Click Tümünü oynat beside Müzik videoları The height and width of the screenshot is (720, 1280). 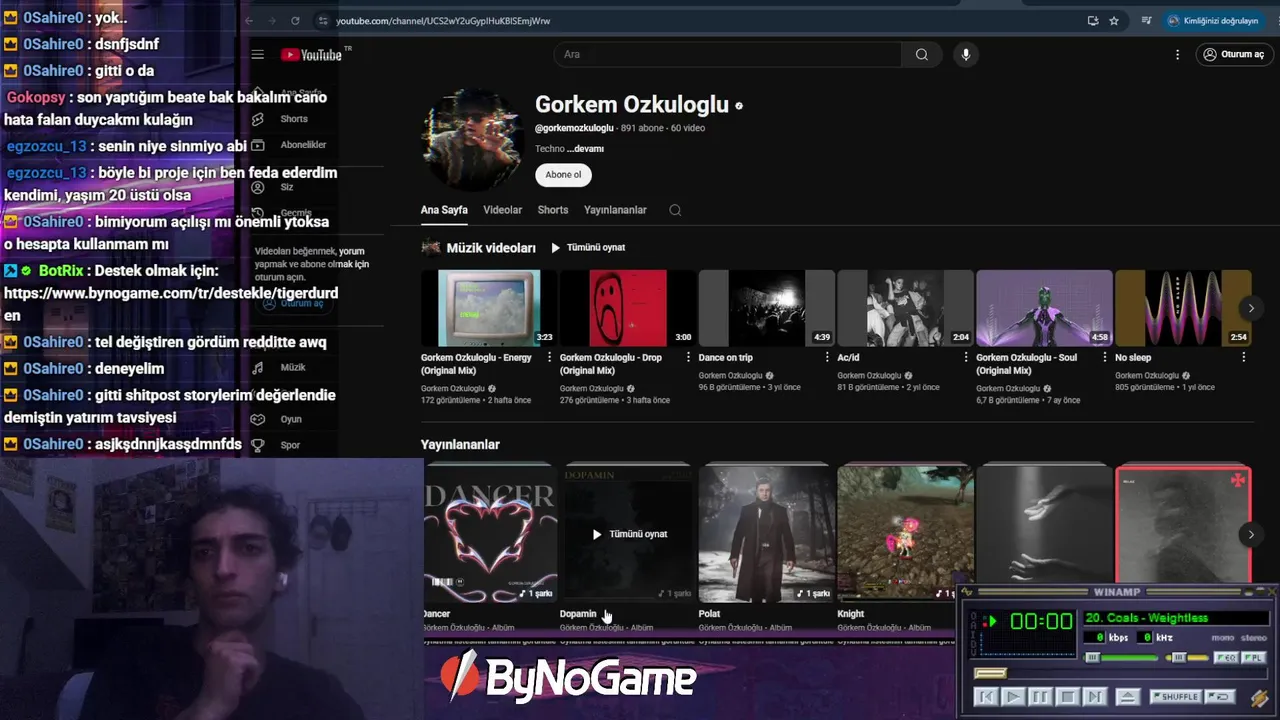click(588, 247)
